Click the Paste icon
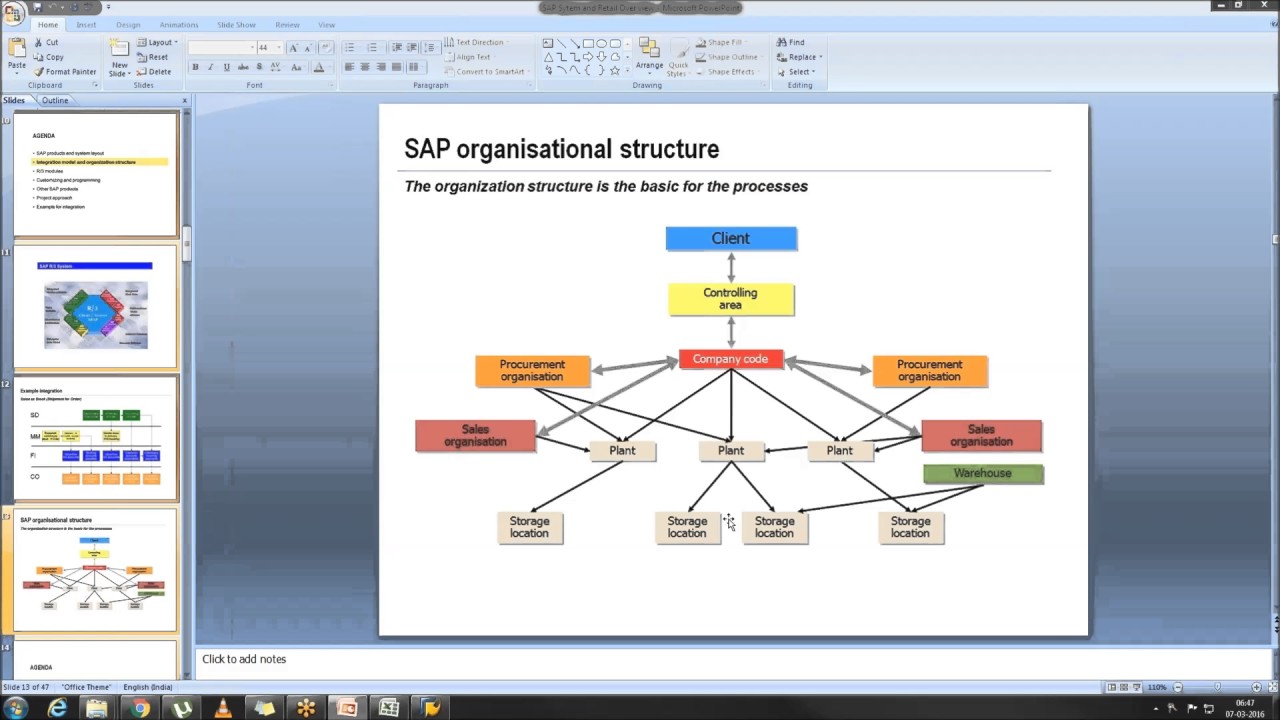 pos(17,55)
